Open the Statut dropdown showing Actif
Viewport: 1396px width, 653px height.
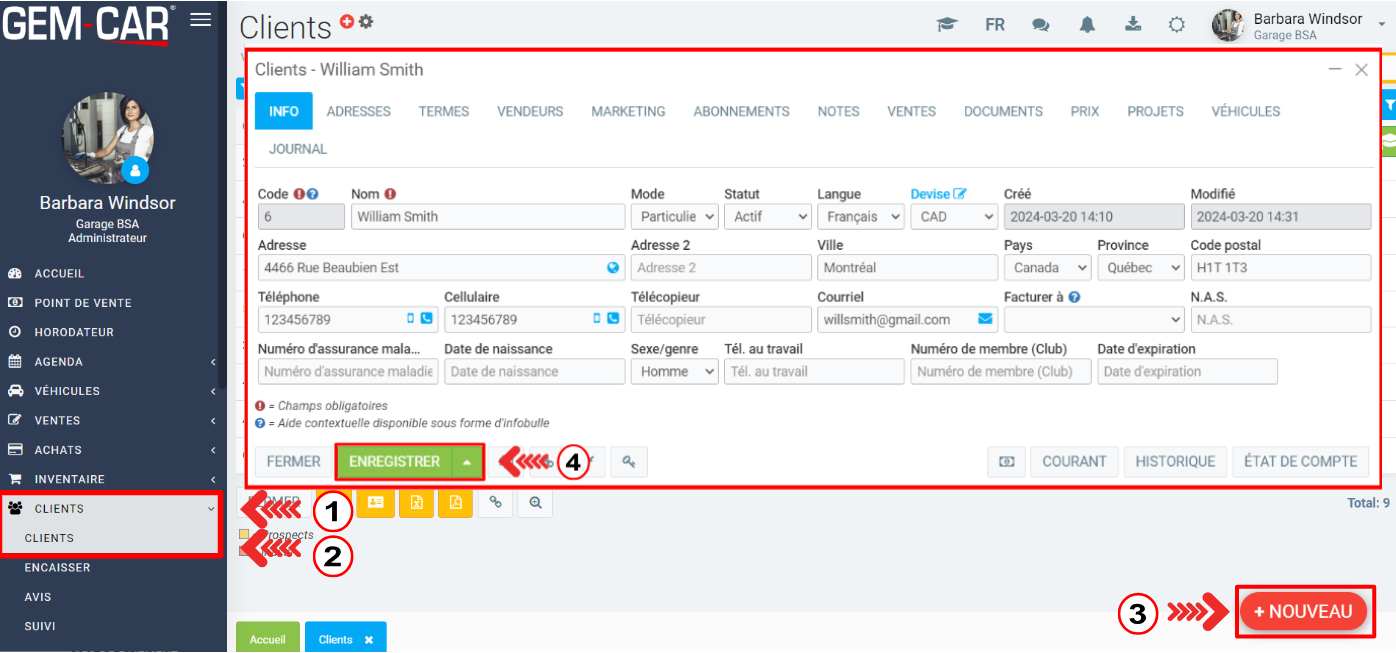pos(767,216)
